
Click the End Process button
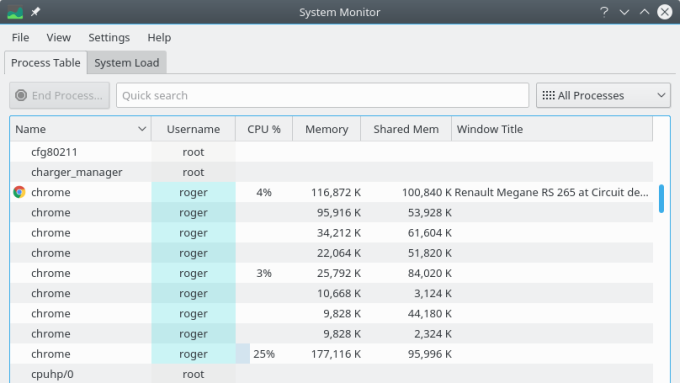(59, 95)
